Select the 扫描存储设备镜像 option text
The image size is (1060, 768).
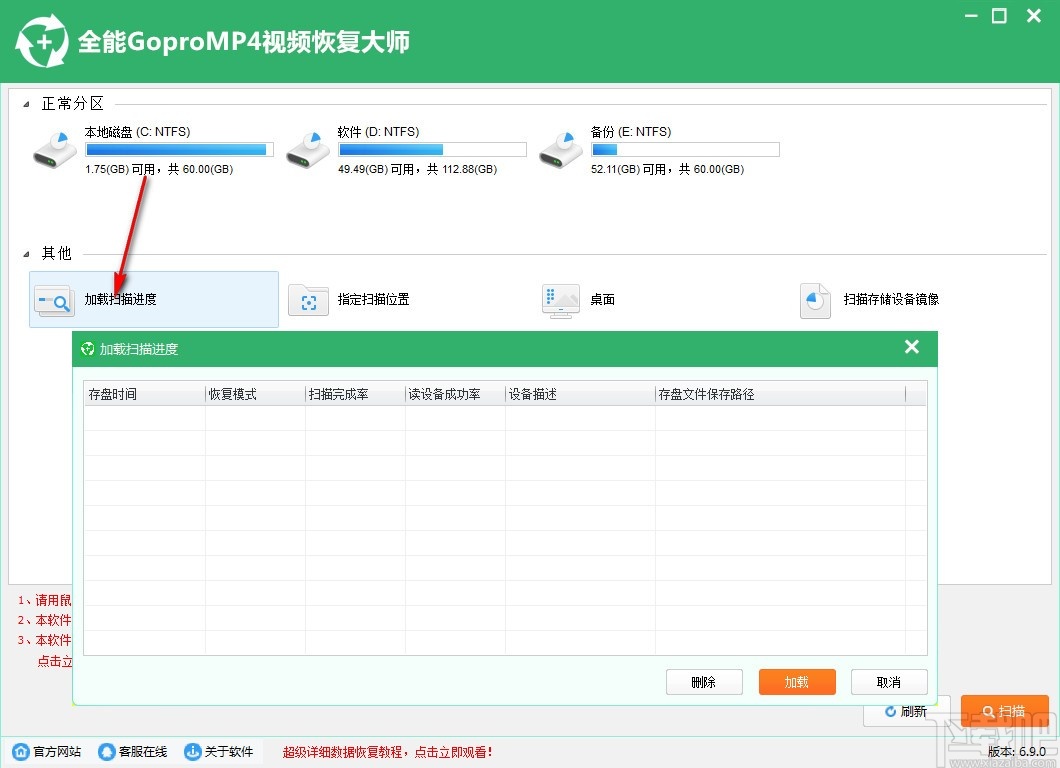click(x=891, y=299)
